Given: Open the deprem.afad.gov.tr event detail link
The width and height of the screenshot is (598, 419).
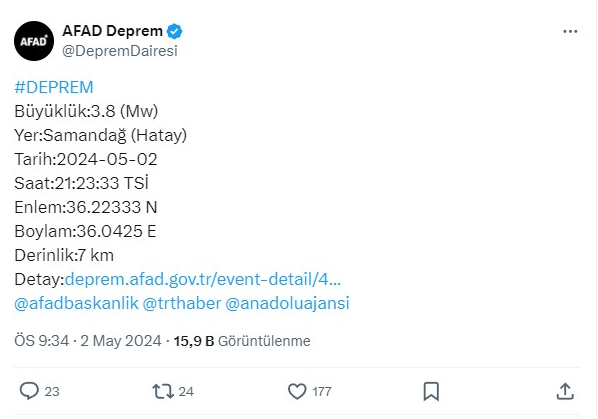Looking at the screenshot, I should [203, 279].
